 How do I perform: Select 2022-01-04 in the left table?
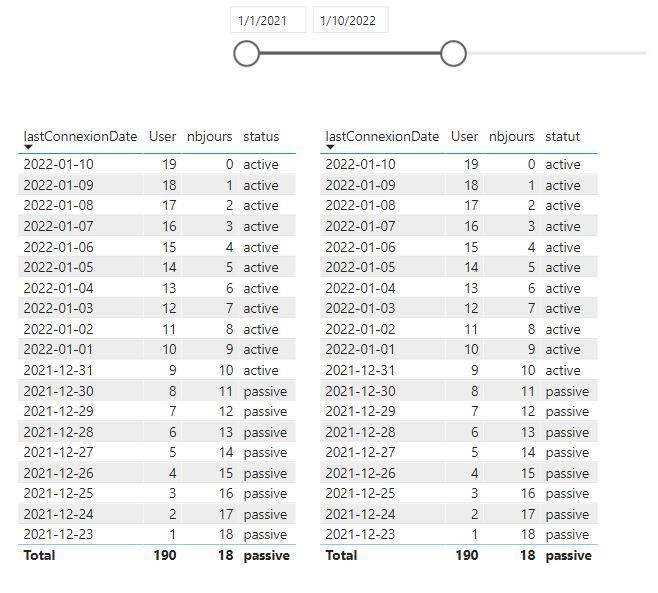[x=58, y=288]
